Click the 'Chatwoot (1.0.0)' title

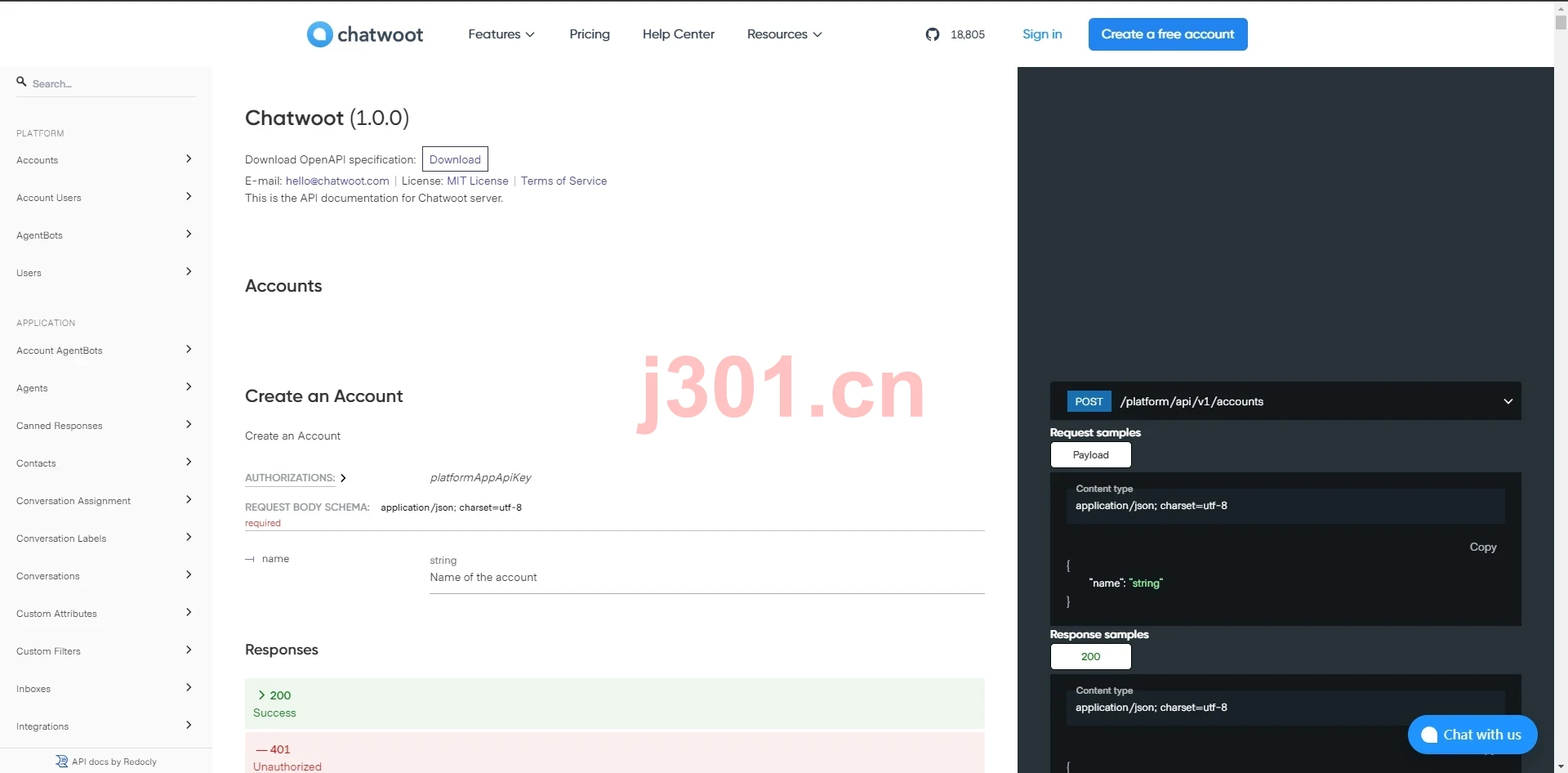point(327,118)
